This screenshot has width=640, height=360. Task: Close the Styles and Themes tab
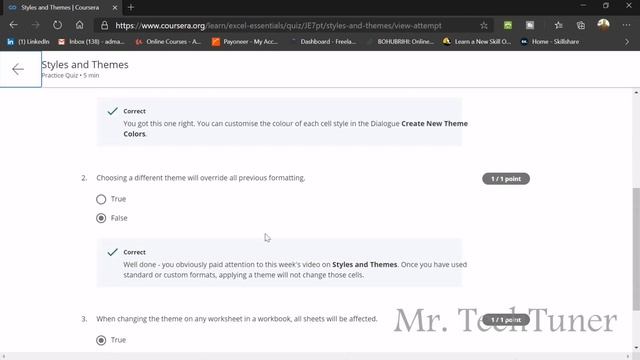click(115, 7)
